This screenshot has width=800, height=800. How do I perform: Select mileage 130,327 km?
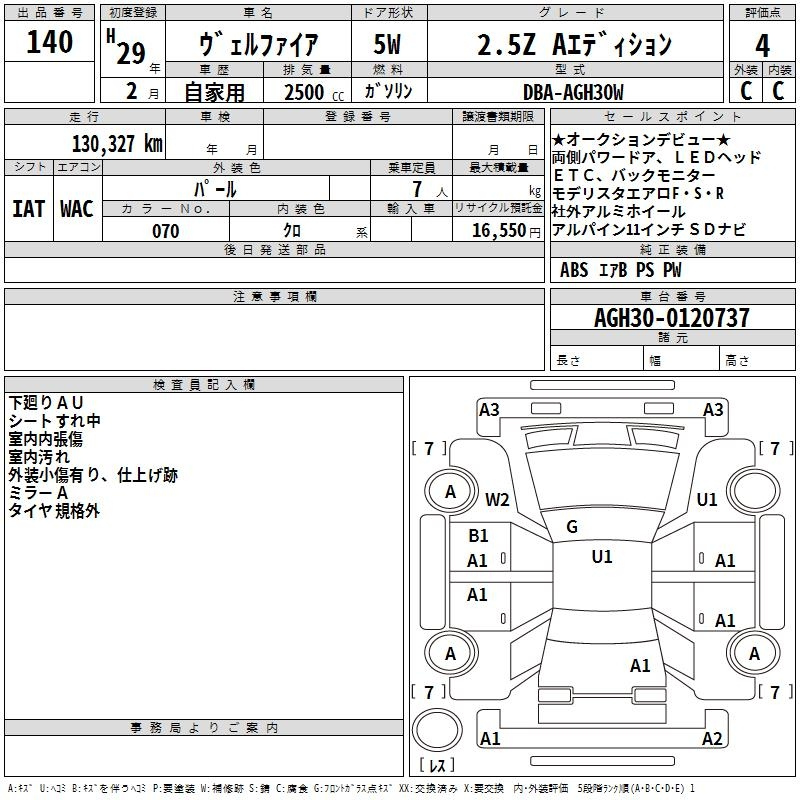point(117,144)
